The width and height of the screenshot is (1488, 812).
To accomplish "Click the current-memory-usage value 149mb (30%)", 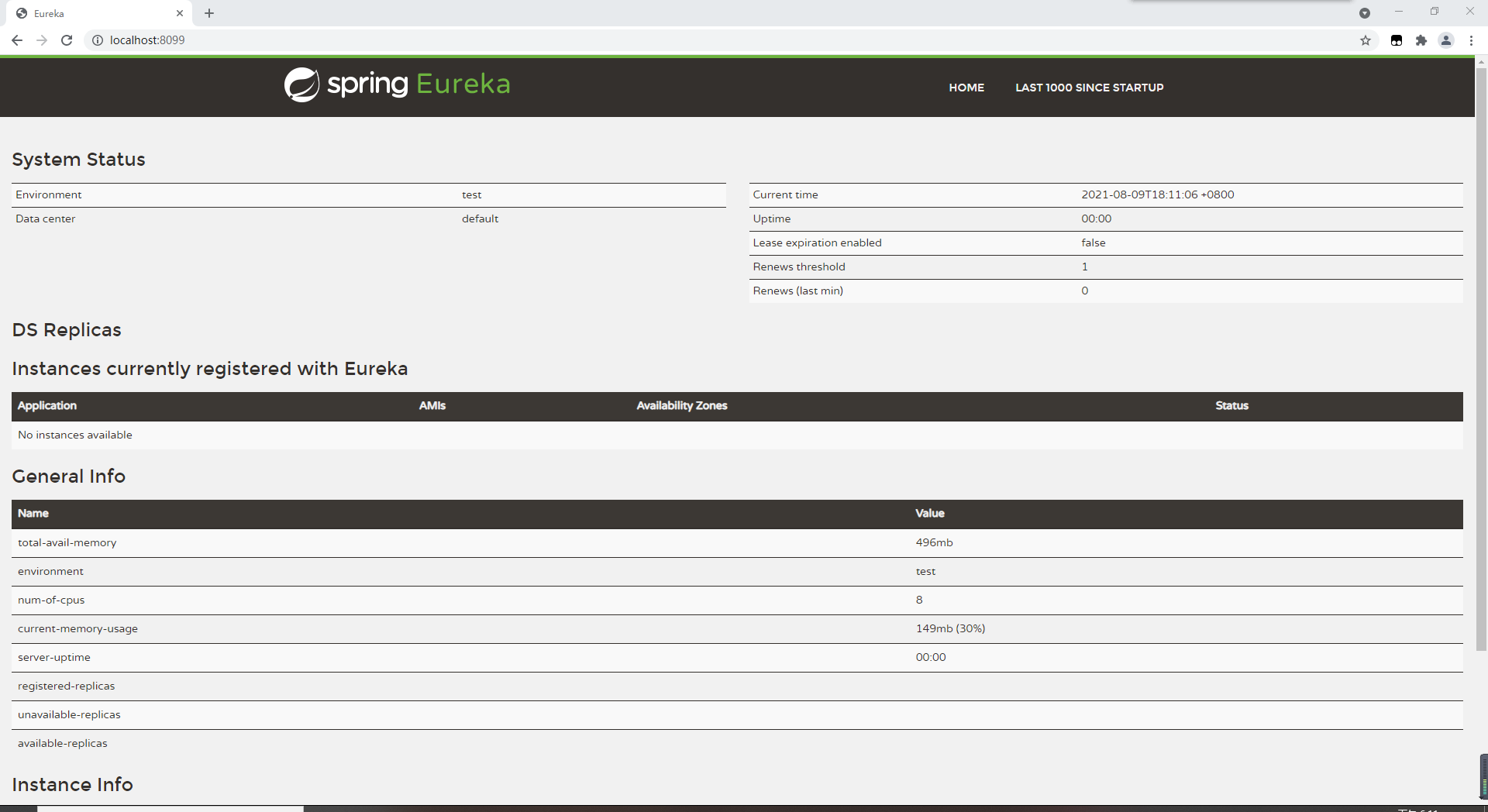I will click(x=950, y=628).
